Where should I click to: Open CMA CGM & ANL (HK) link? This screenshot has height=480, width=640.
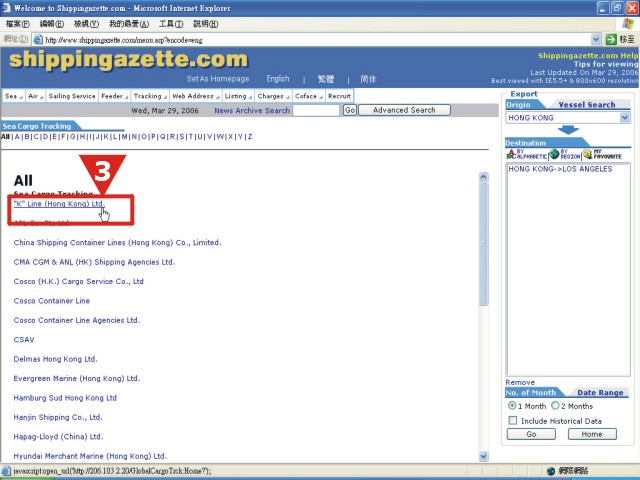pos(94,262)
